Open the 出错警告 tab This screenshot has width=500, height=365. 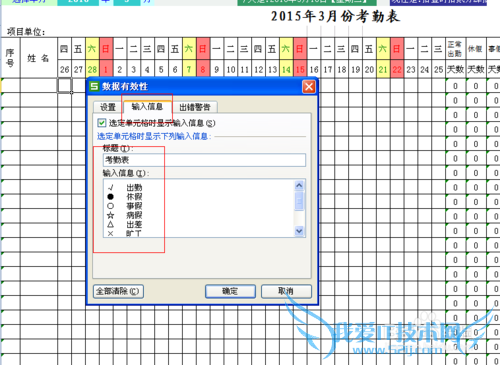click(x=195, y=107)
